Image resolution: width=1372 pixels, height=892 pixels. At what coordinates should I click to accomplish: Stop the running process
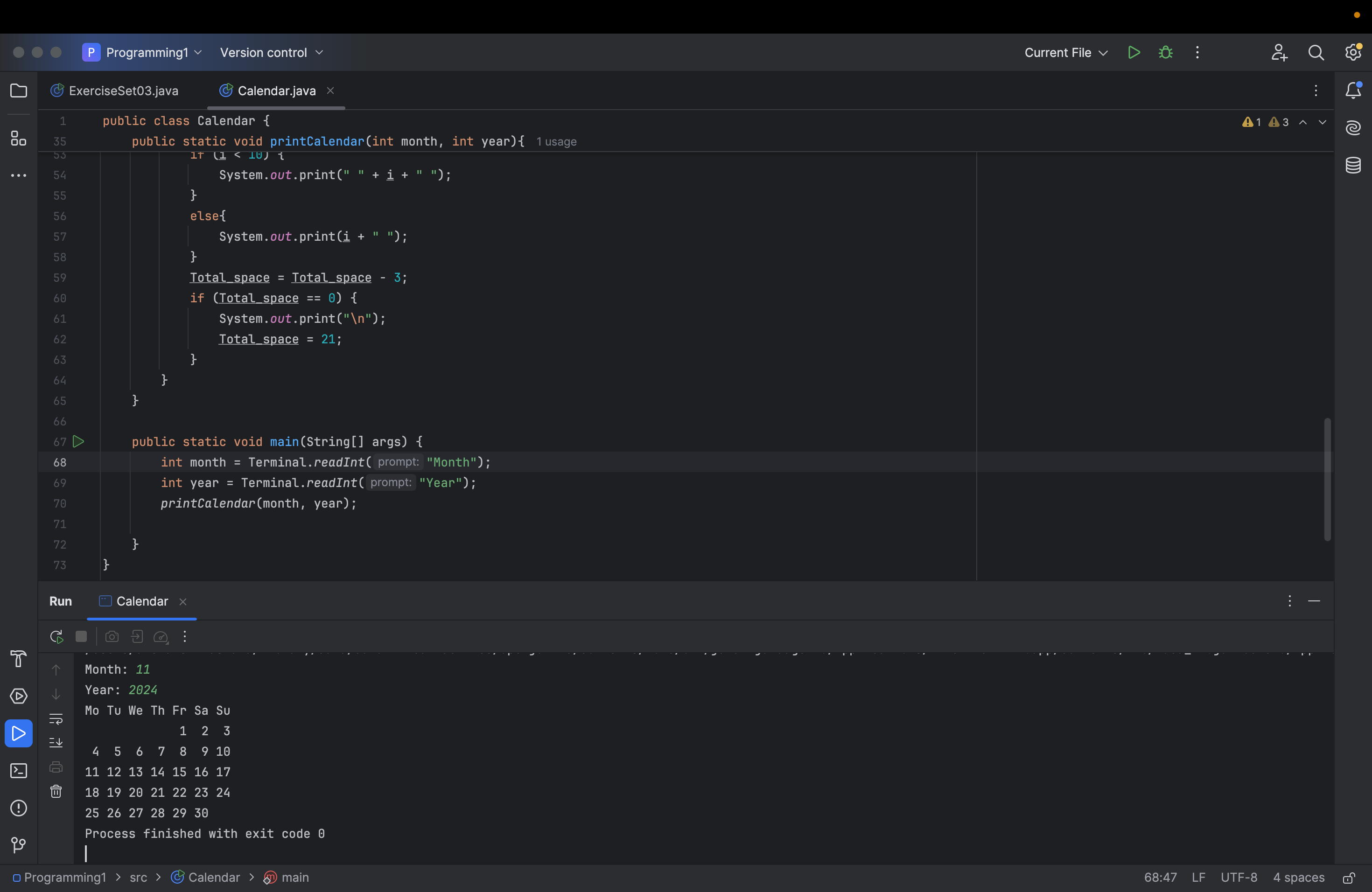[x=81, y=637]
